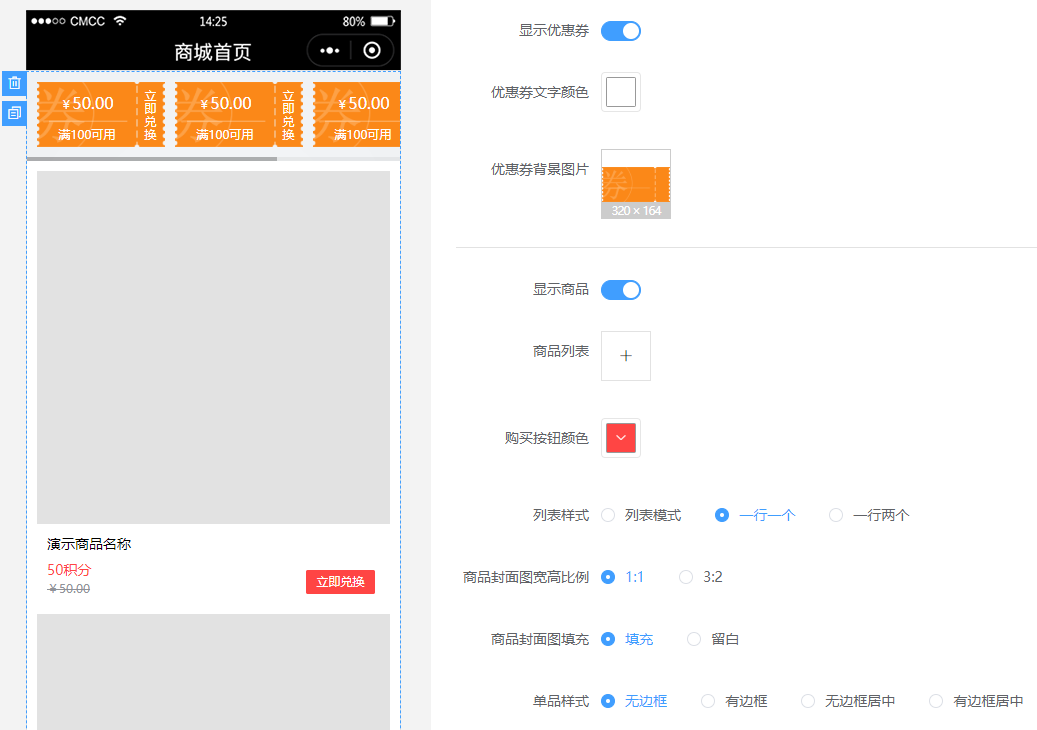The image size is (1037, 730).
Task: Click plus icon to add to 商品列表
Action: (626, 356)
